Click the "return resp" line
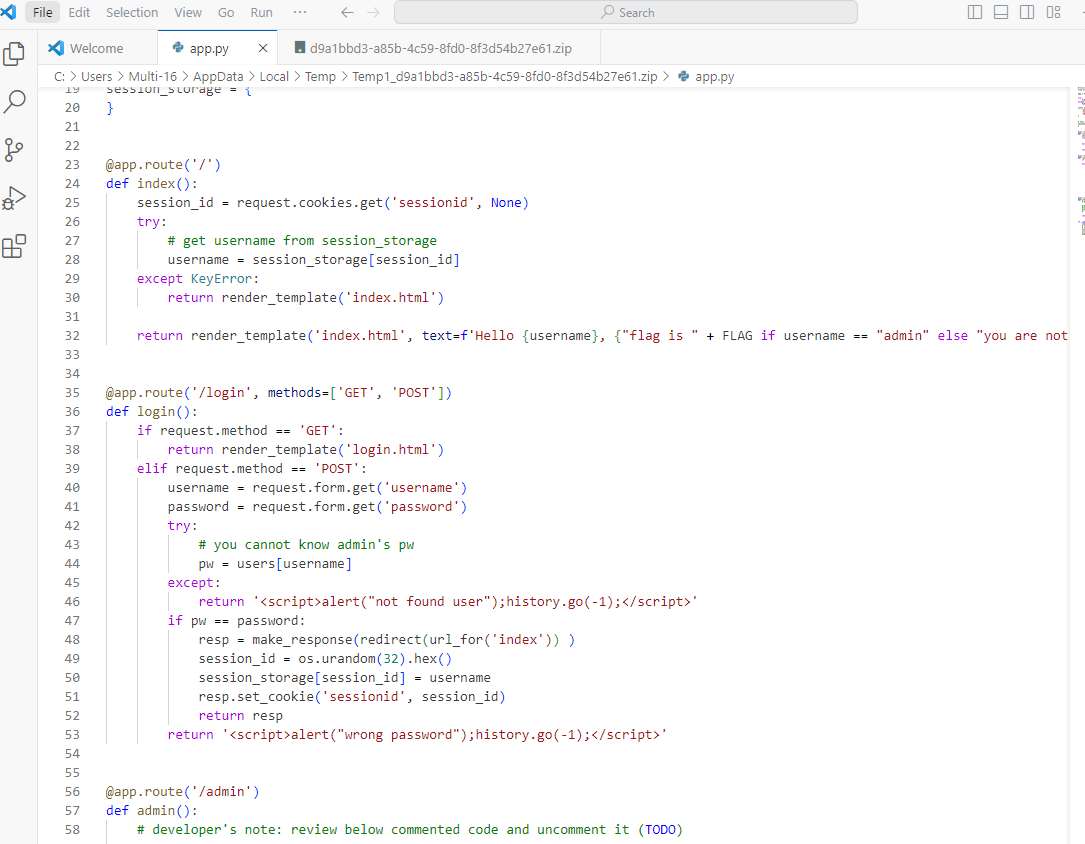This screenshot has width=1085, height=844. 240,716
